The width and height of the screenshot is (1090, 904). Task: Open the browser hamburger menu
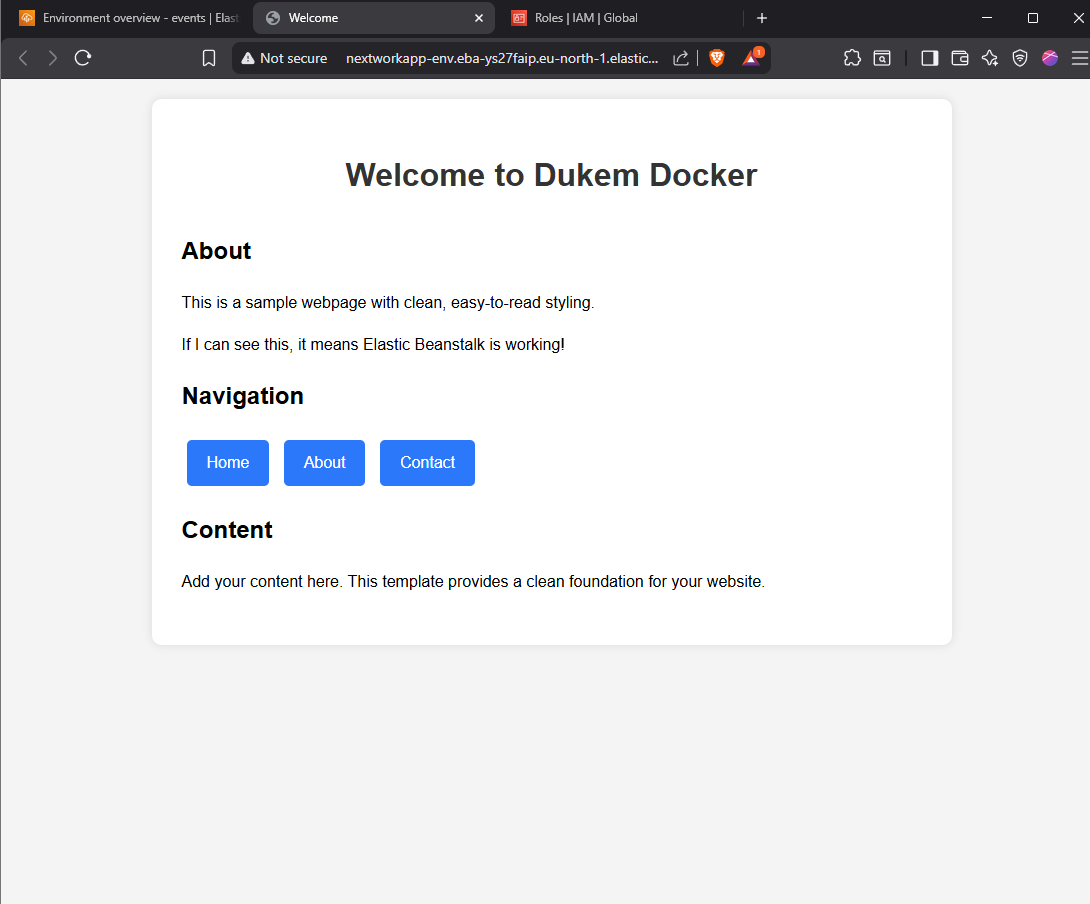point(1079,58)
